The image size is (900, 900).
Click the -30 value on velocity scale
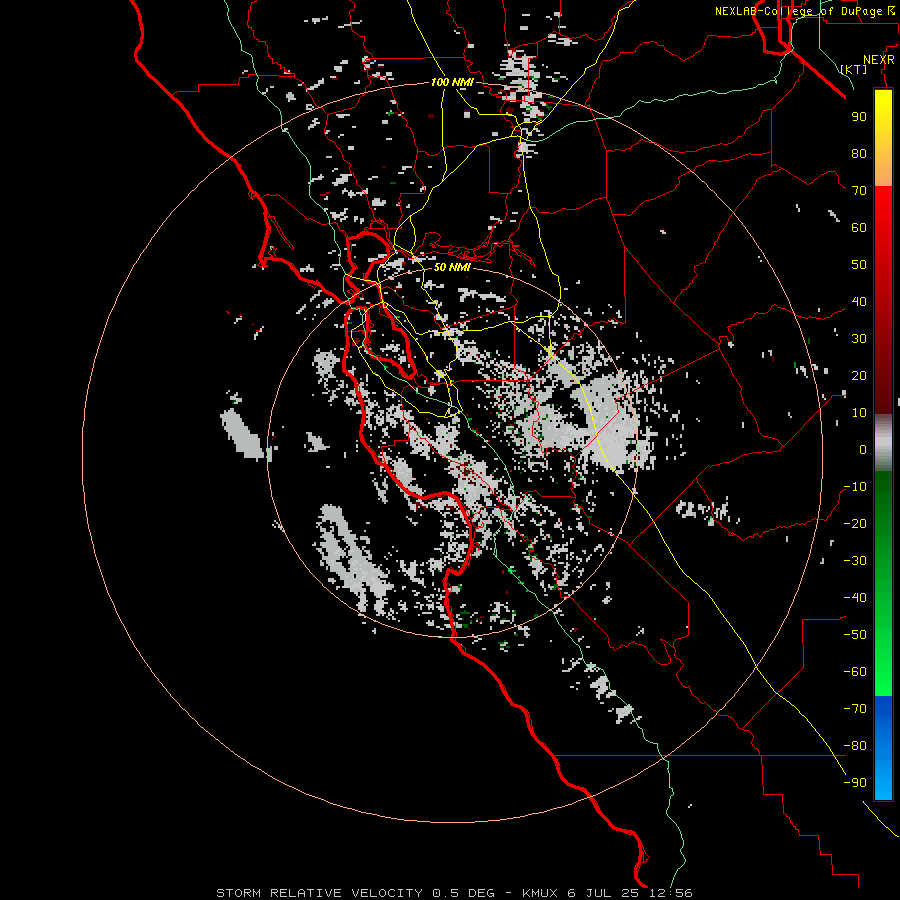855,561
